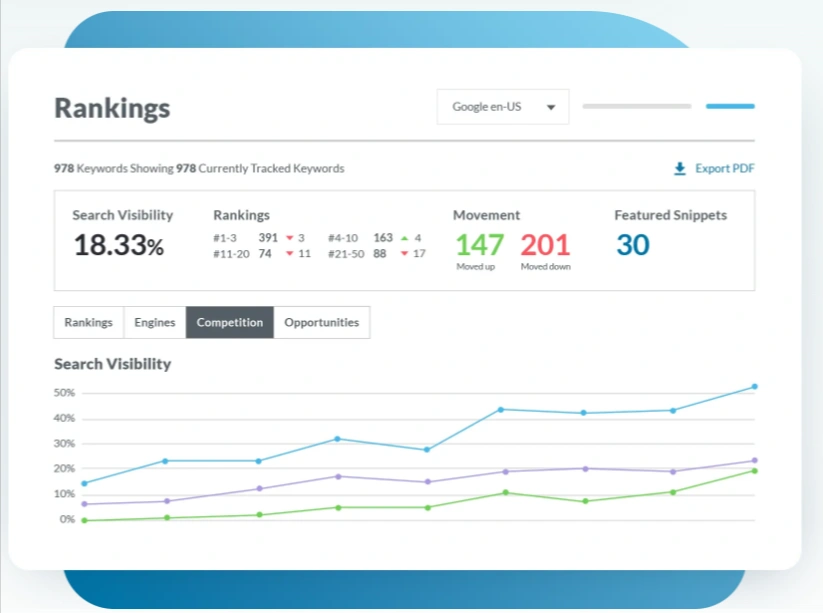Screen dimensions: 823x613
Task: Switch to the Engines tab
Action: (154, 322)
